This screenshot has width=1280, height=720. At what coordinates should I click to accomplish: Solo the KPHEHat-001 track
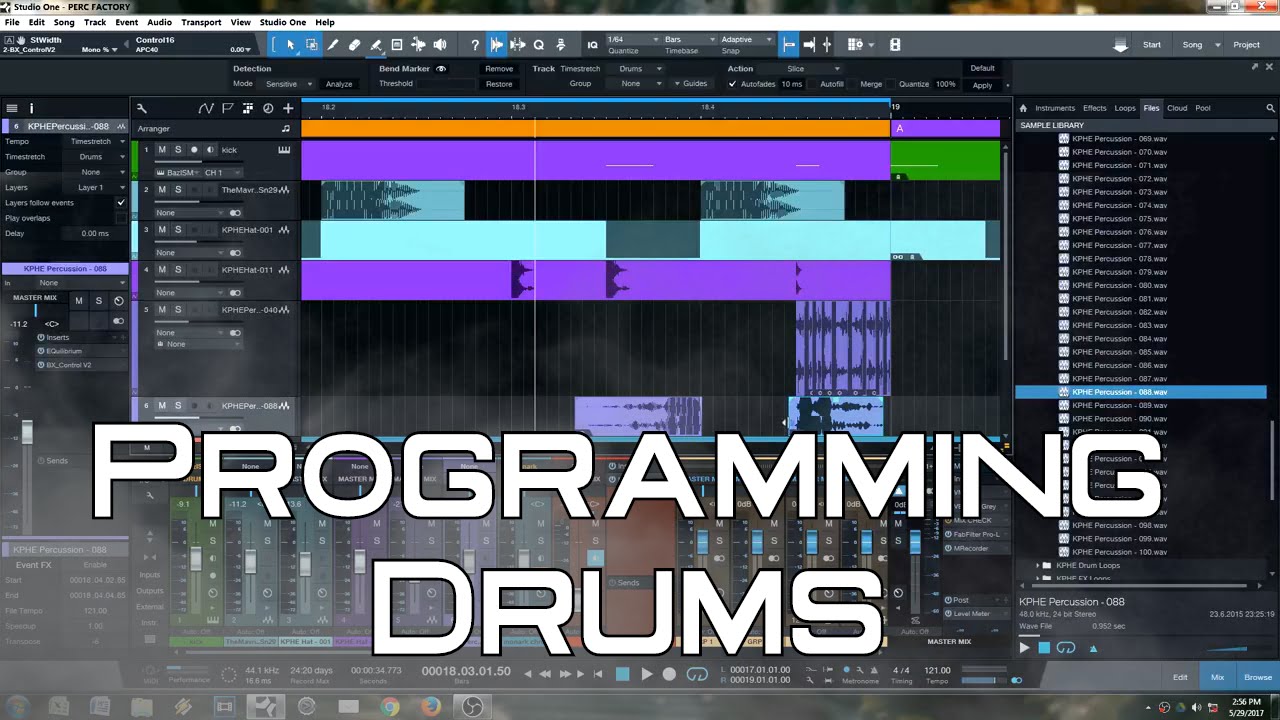[178, 230]
